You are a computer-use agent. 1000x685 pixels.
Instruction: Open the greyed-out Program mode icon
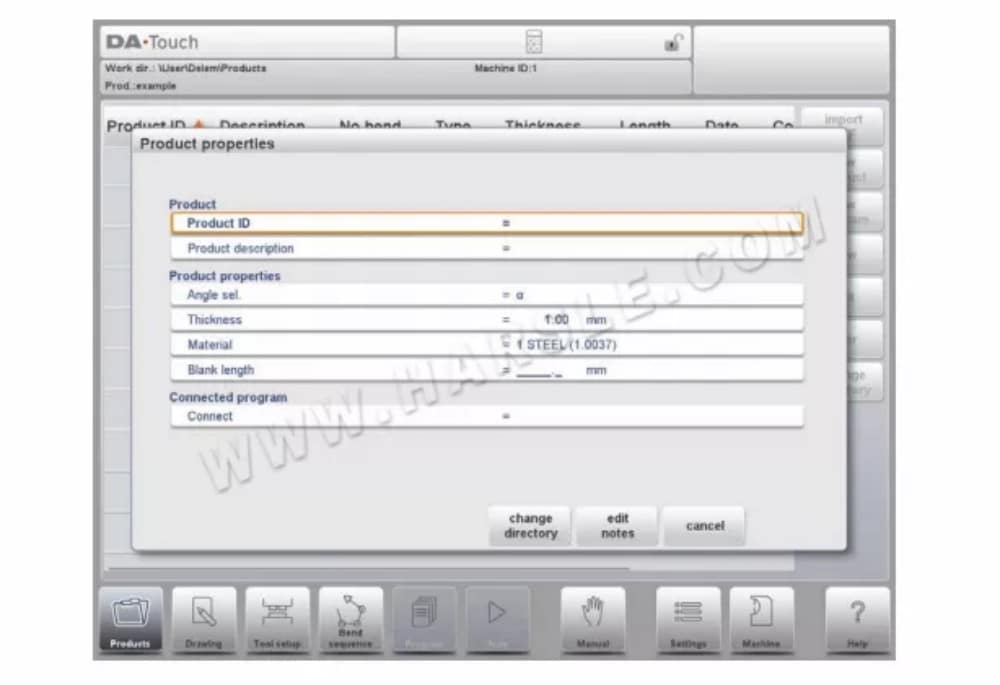(x=423, y=620)
